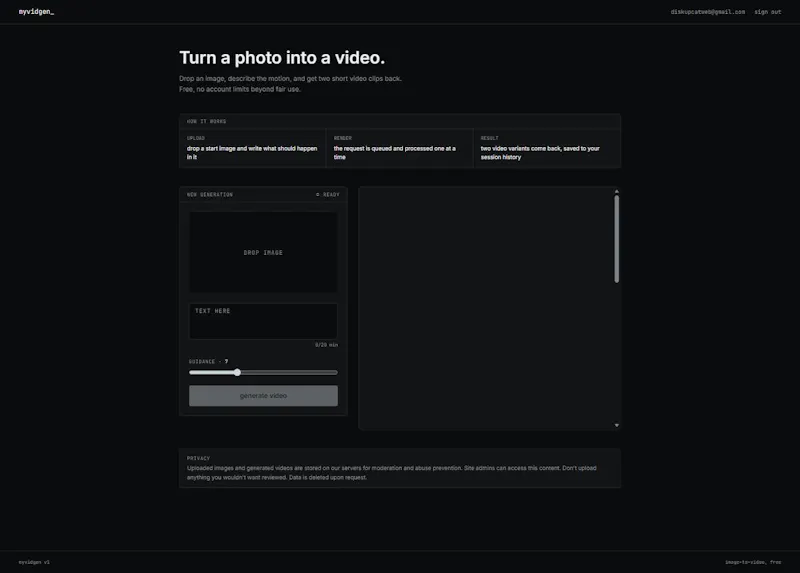Click the UPLOAD step description
This screenshot has width=800, height=573.
[x=252, y=153]
